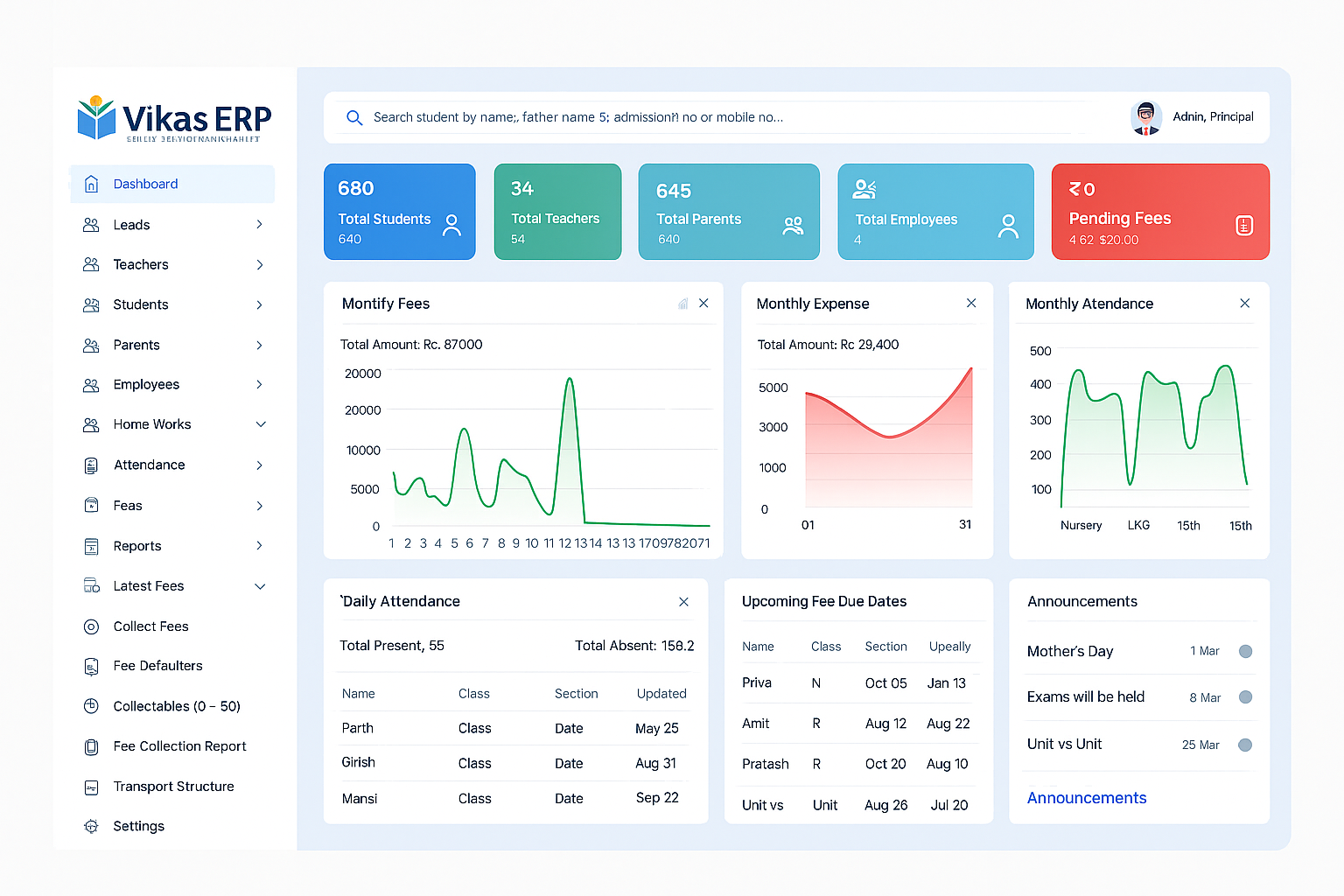Click the Total Parents group icon
Image resolution: width=1344 pixels, height=896 pixels.
point(793,226)
